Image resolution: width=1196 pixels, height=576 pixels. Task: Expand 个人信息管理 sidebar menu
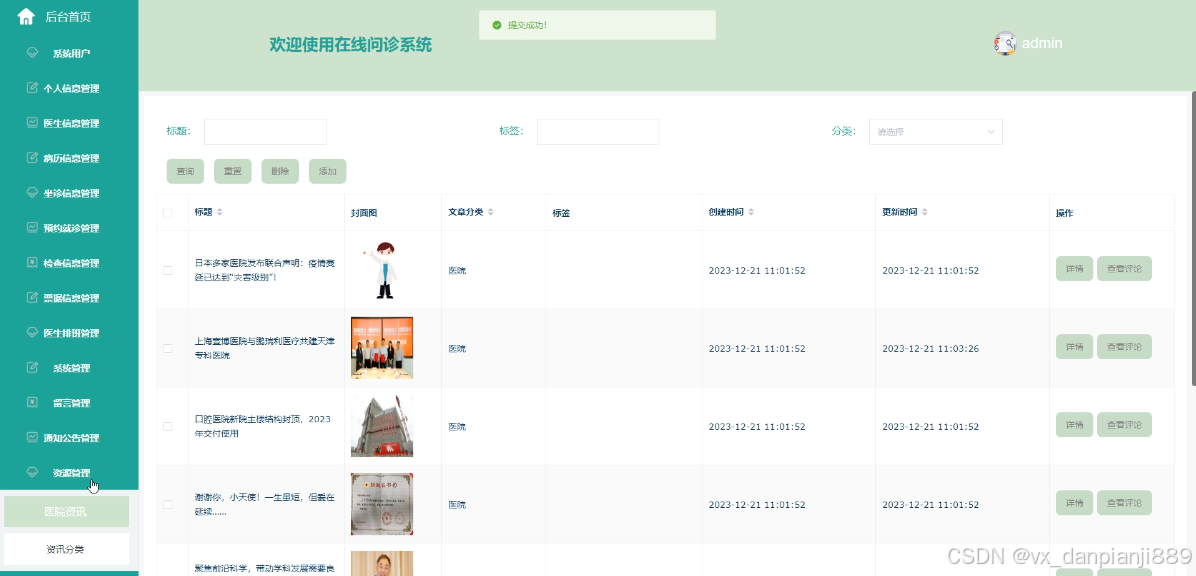point(69,88)
